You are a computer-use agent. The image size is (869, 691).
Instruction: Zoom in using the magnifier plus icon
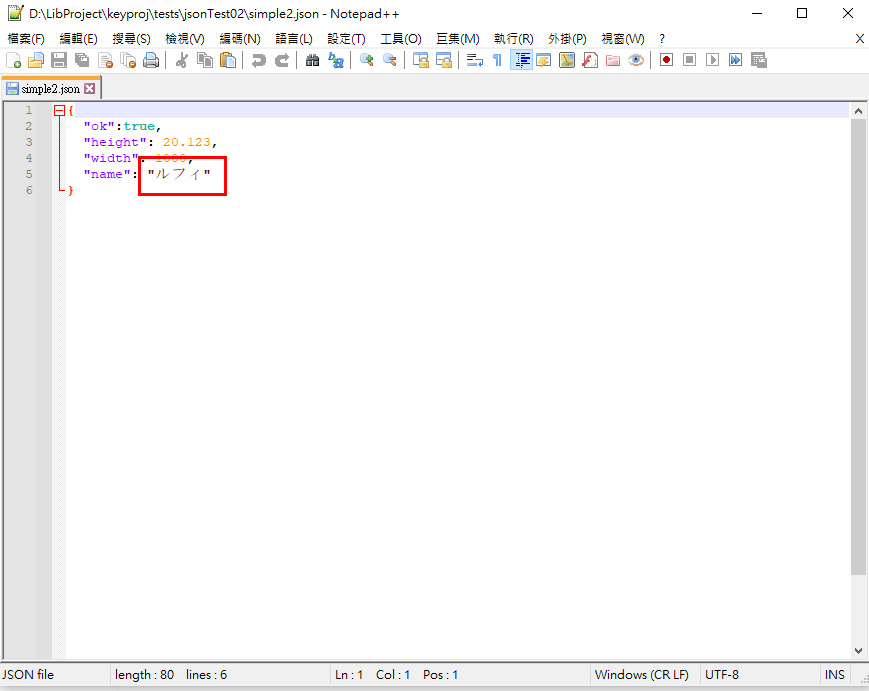(366, 60)
